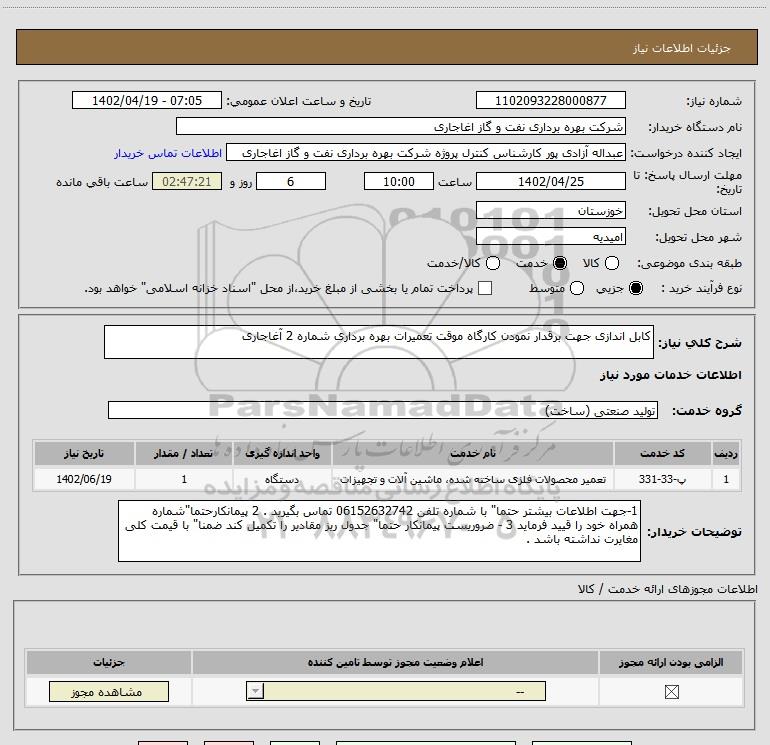770x745 pixels.
Task: Toggle the اسناد خزانه اسلامی payment checkbox
Action: 485,288
